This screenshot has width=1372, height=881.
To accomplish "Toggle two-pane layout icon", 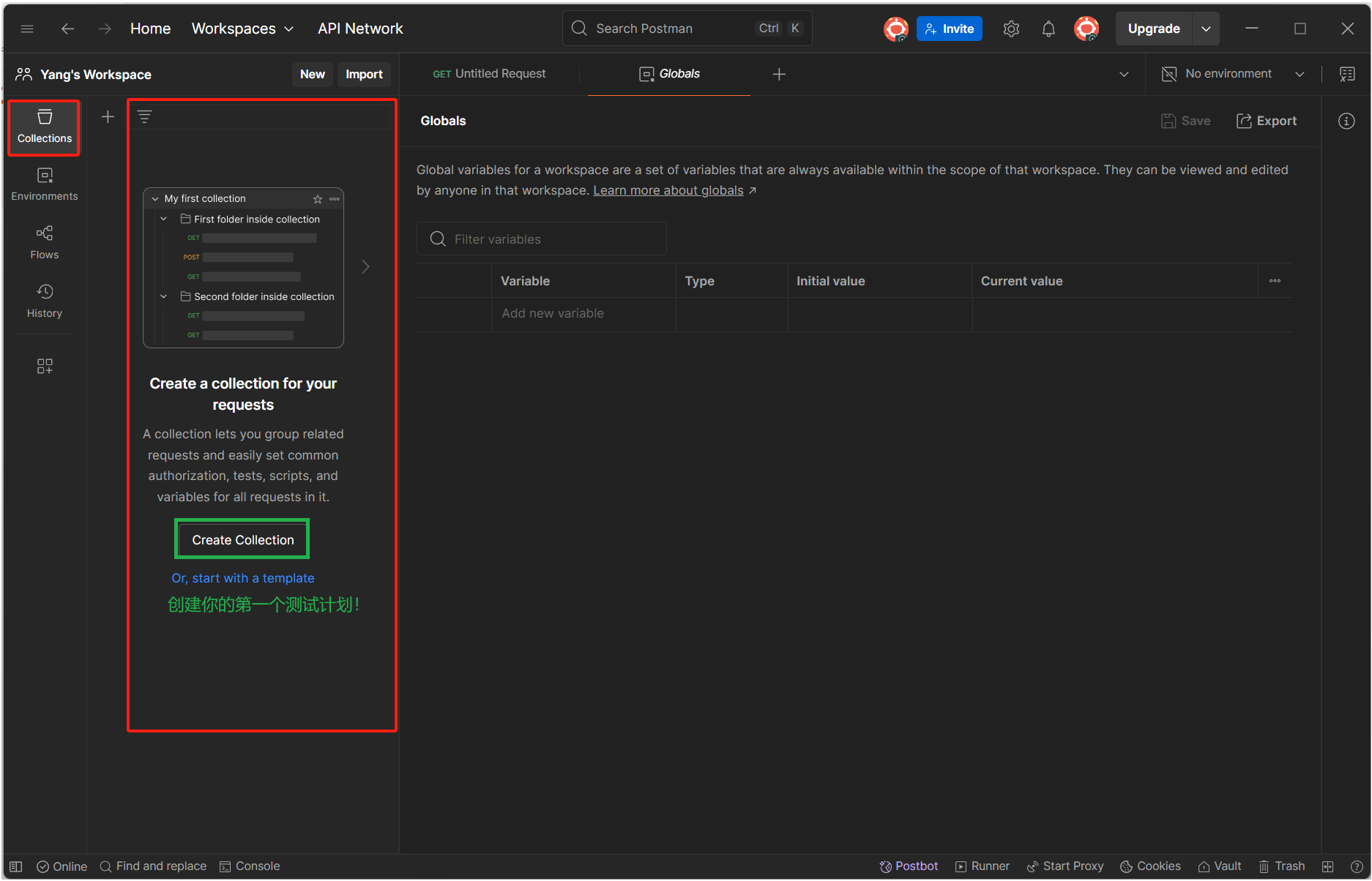I will (x=1327, y=866).
